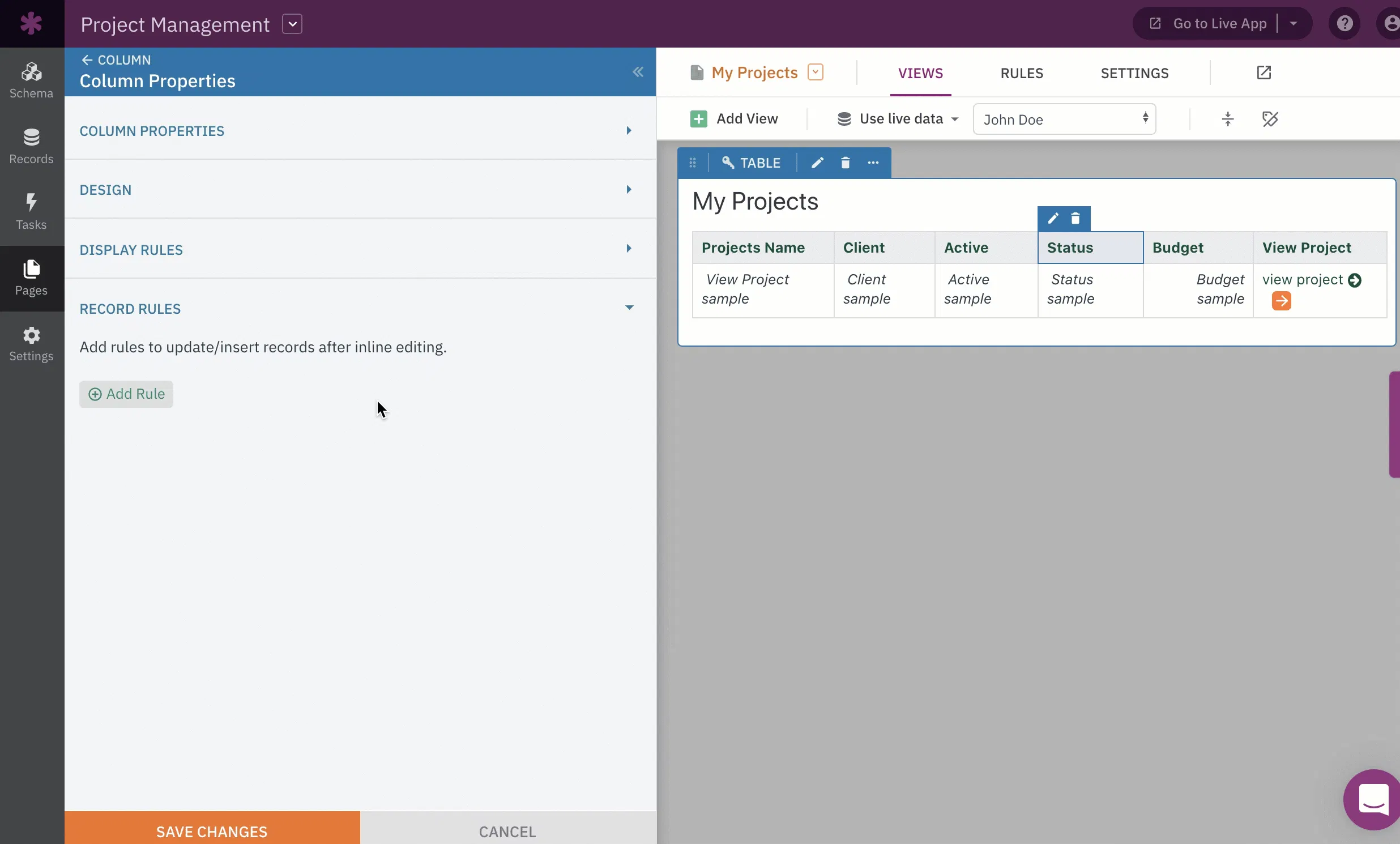Screen dimensions: 1400x844
Task: Edit the Status column with pencil icon
Action: (x=1053, y=218)
